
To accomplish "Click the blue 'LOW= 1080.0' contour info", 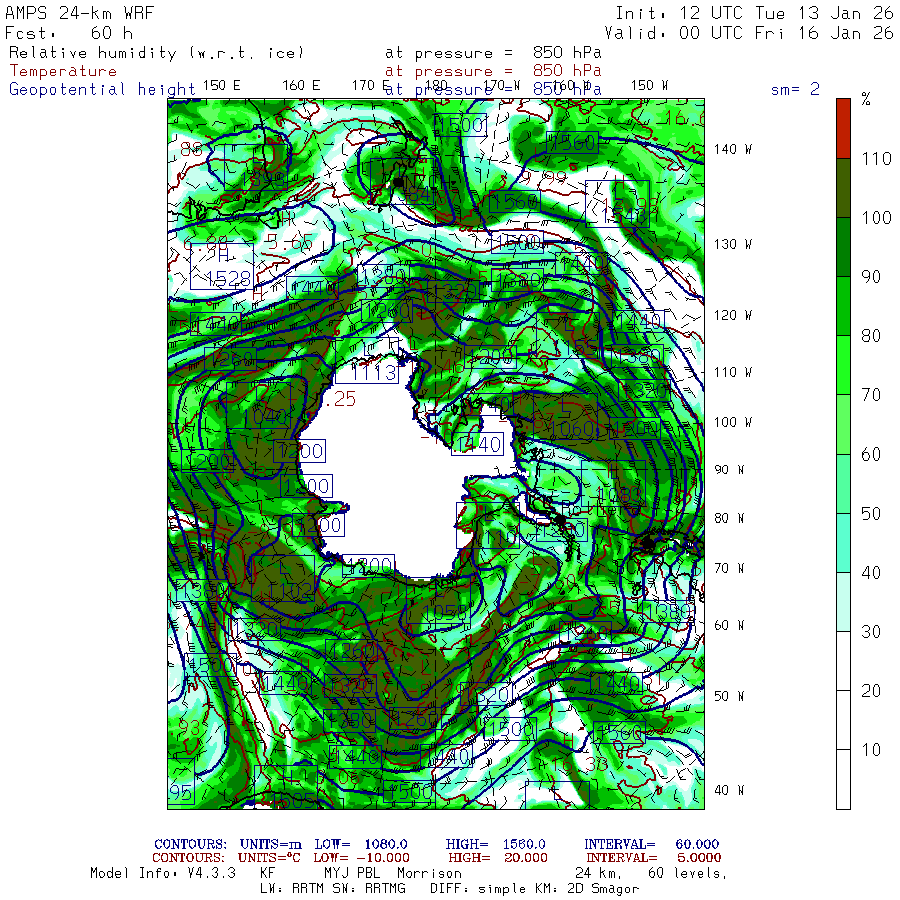I will [x=360, y=844].
